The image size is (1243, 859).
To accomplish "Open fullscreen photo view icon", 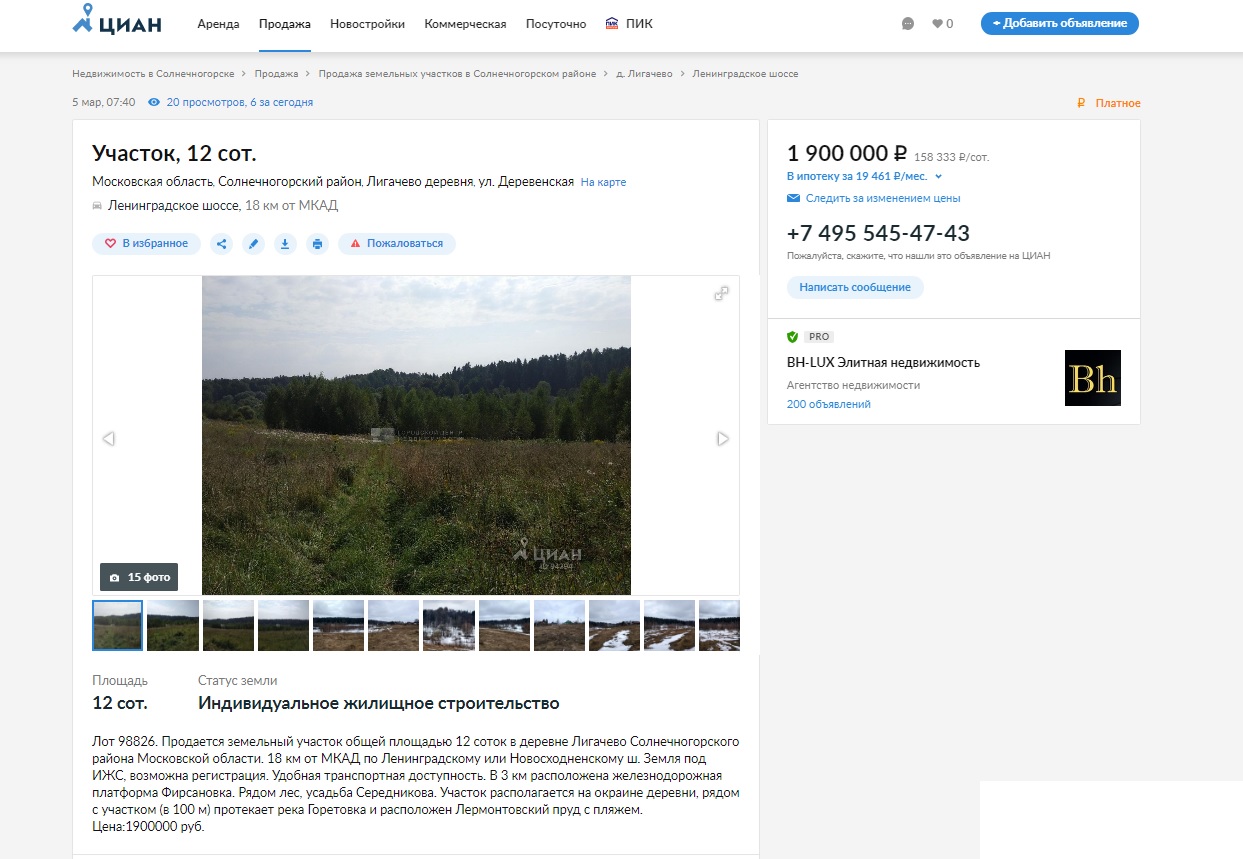I will click(721, 293).
